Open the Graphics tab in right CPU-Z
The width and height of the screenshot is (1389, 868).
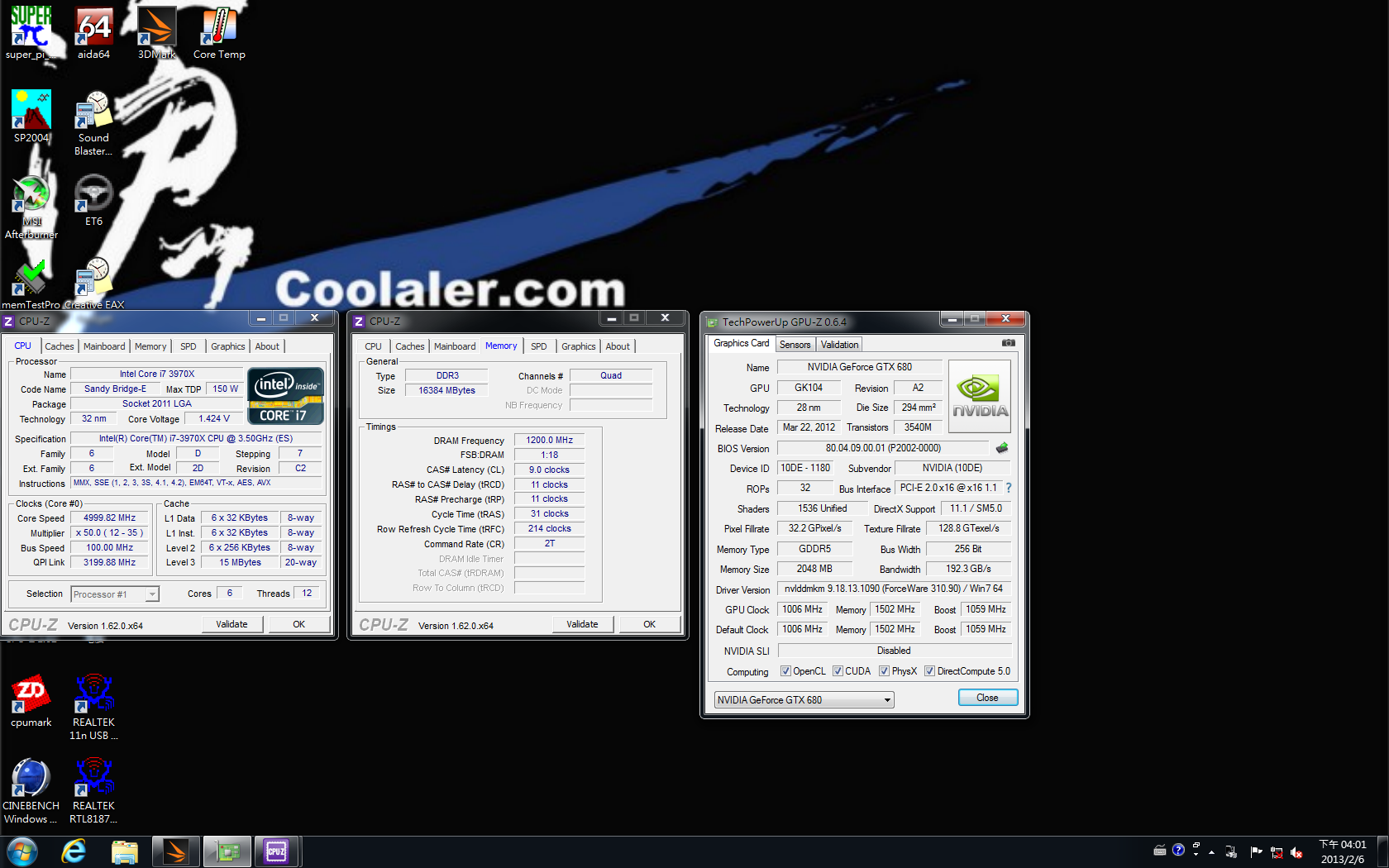coord(578,346)
